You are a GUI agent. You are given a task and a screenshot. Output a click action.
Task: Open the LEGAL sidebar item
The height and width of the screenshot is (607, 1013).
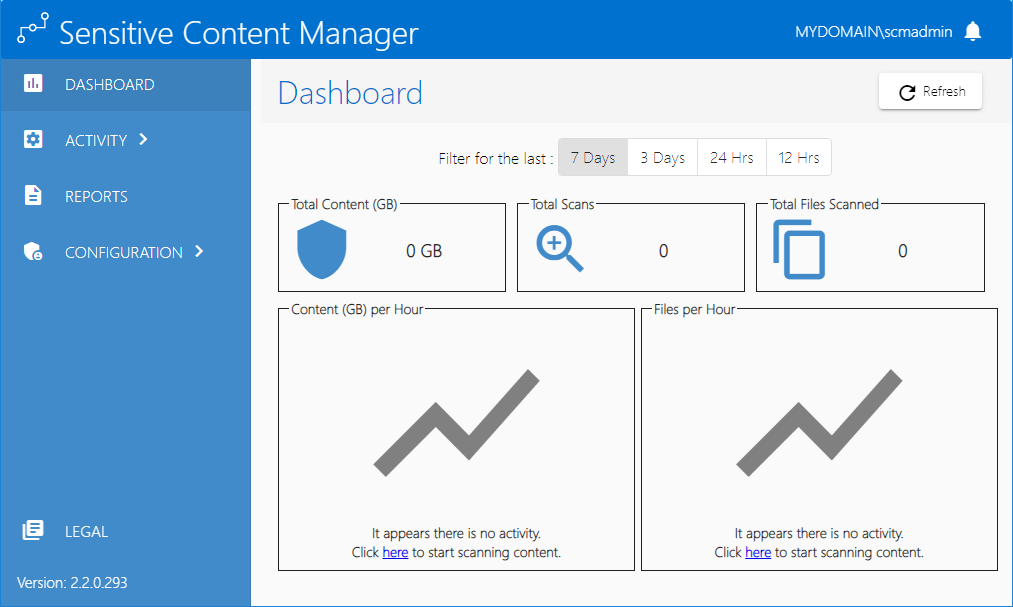tap(126, 531)
